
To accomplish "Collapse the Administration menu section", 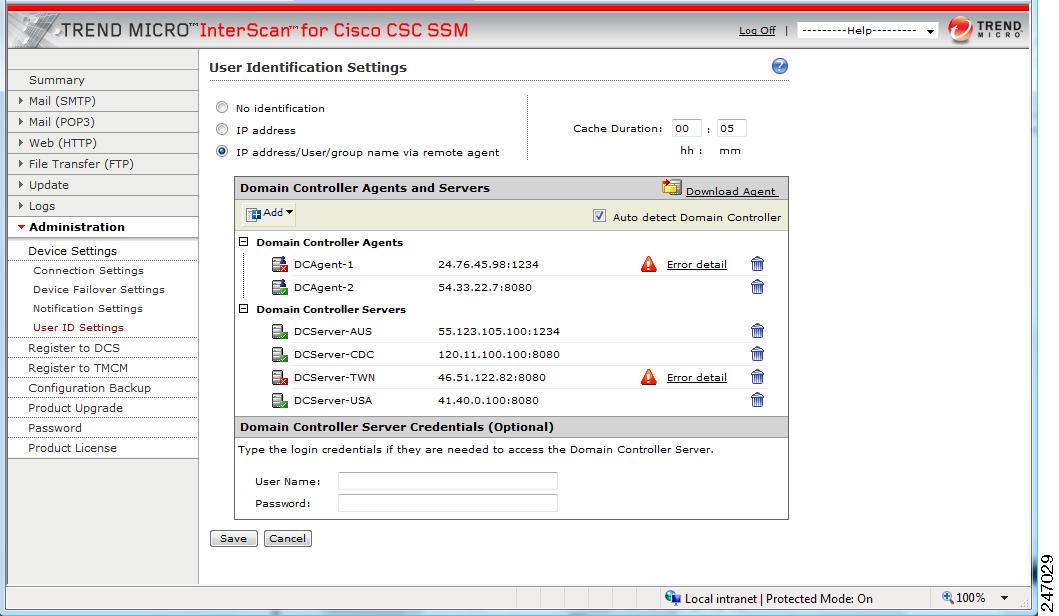I will tap(22, 227).
